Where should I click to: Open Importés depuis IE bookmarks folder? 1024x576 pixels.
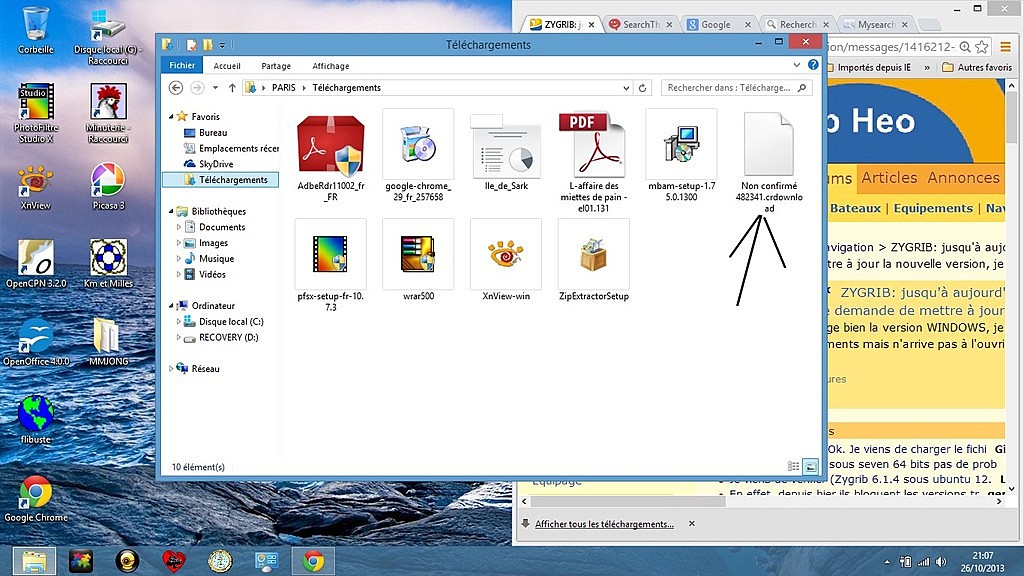pos(869,67)
